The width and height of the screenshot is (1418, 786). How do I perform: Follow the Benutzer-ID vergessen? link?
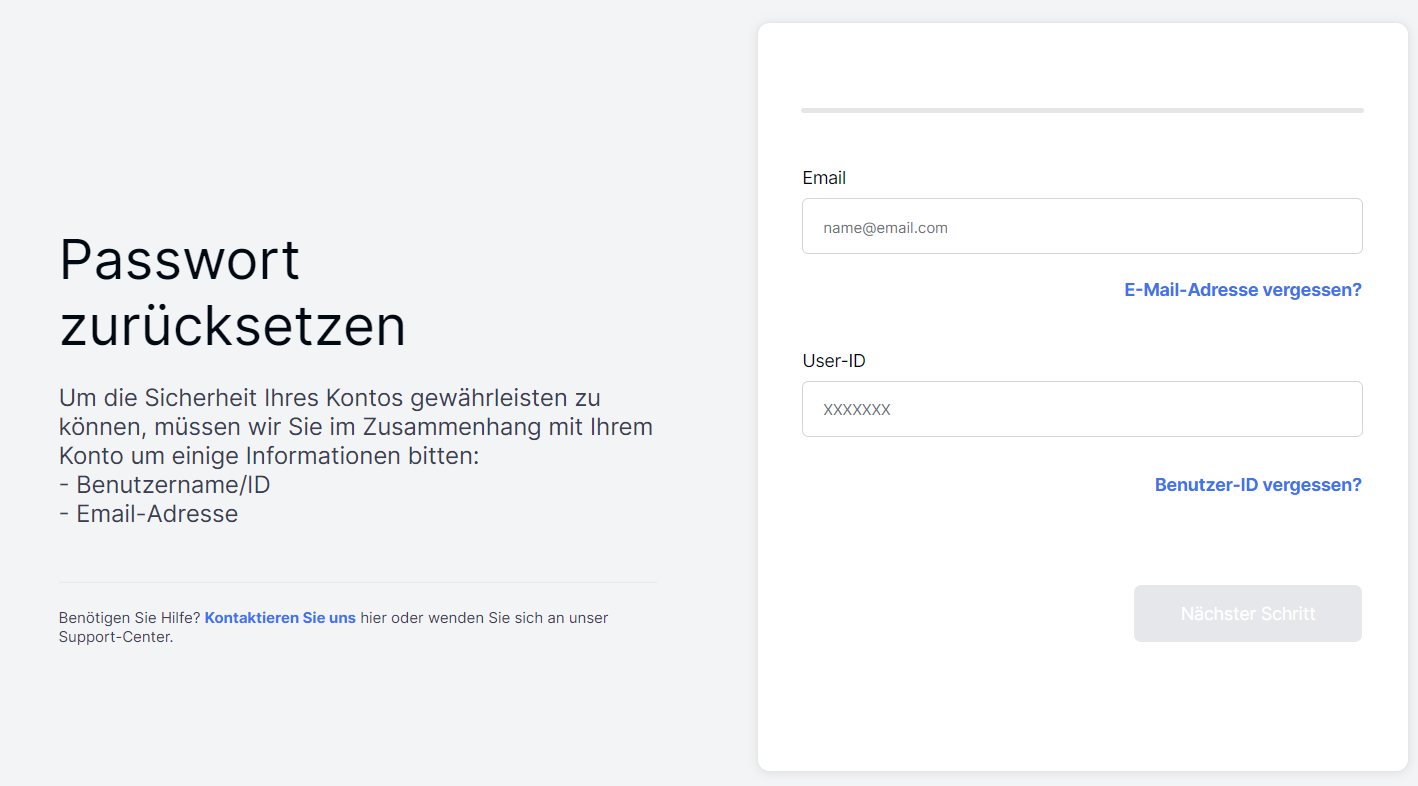click(x=1258, y=485)
